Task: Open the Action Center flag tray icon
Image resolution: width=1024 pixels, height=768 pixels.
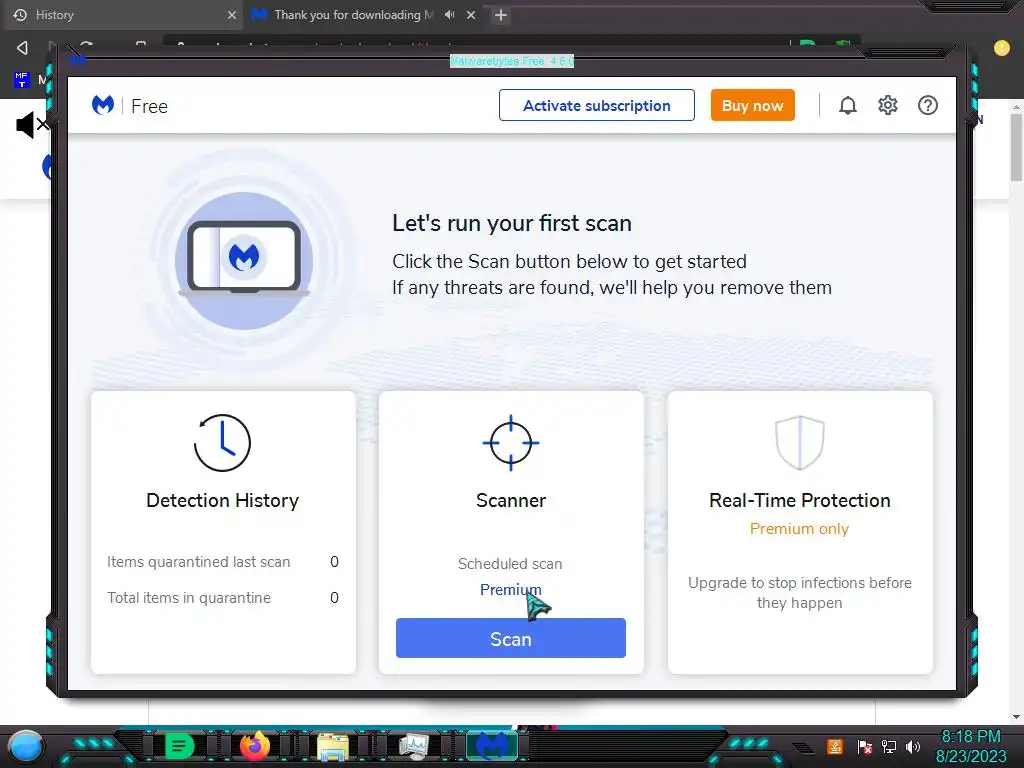Action: coord(865,746)
